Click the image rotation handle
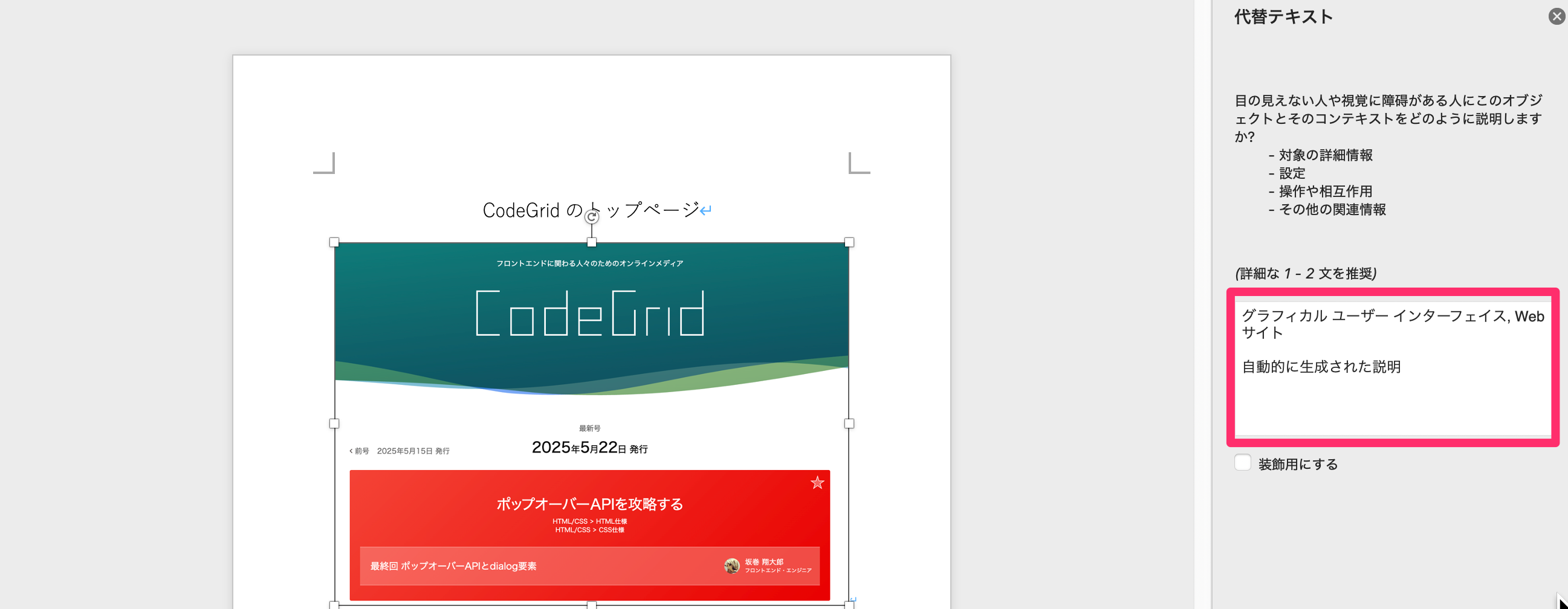The height and width of the screenshot is (609, 1568). click(592, 216)
